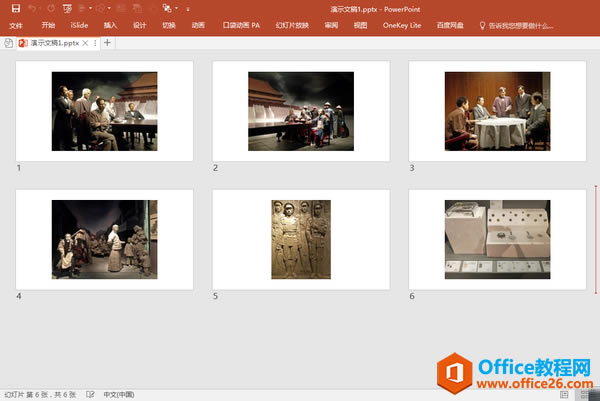
Task: Click the selection-pane squares icon in quick access
Action: pyautogui.click(x=167, y=8)
